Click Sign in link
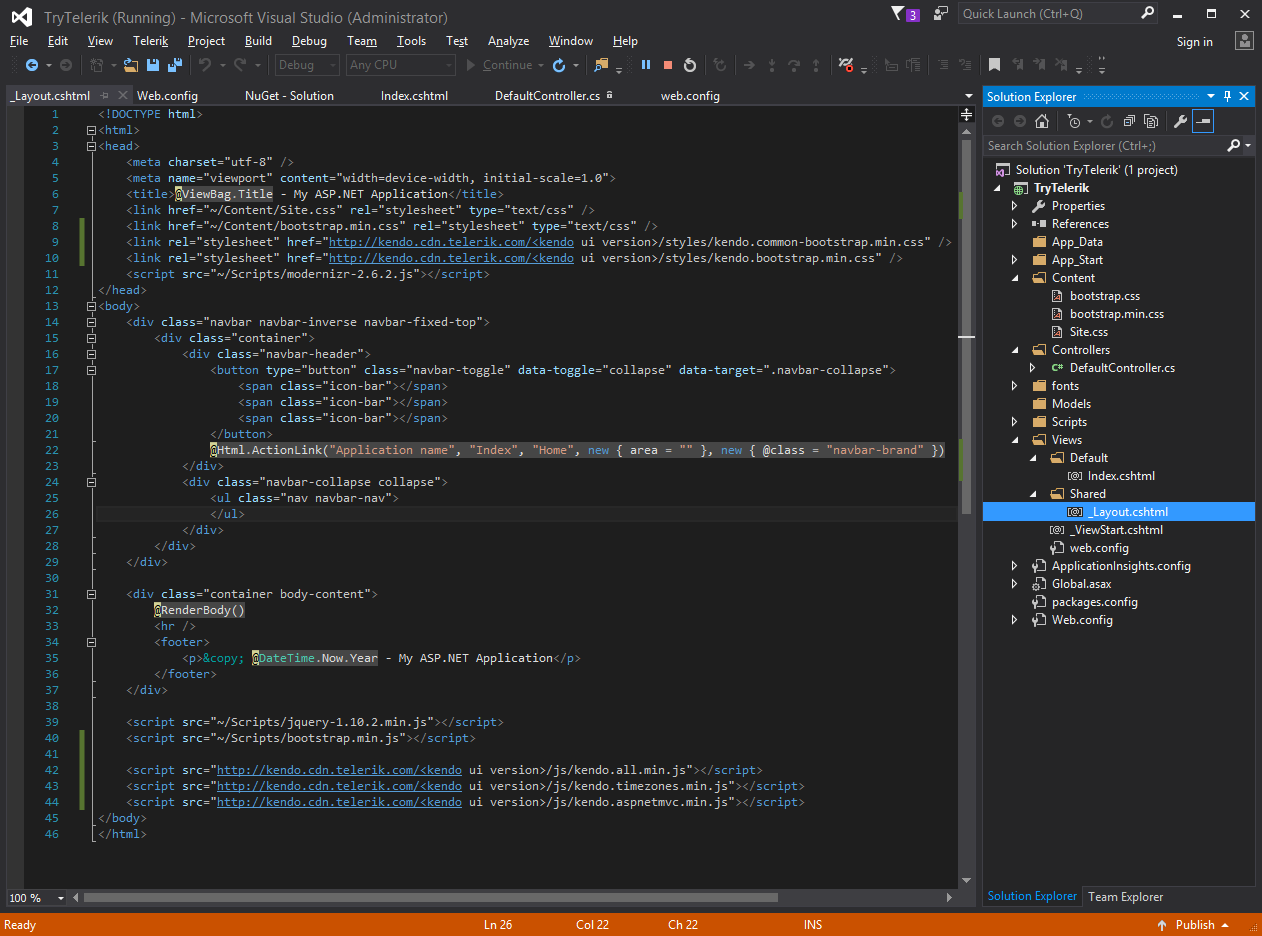The height and width of the screenshot is (936, 1262). pos(1194,42)
